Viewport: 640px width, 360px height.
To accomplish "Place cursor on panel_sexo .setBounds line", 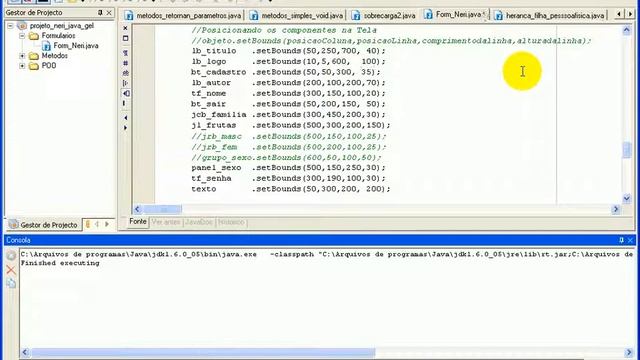I will point(288,168).
